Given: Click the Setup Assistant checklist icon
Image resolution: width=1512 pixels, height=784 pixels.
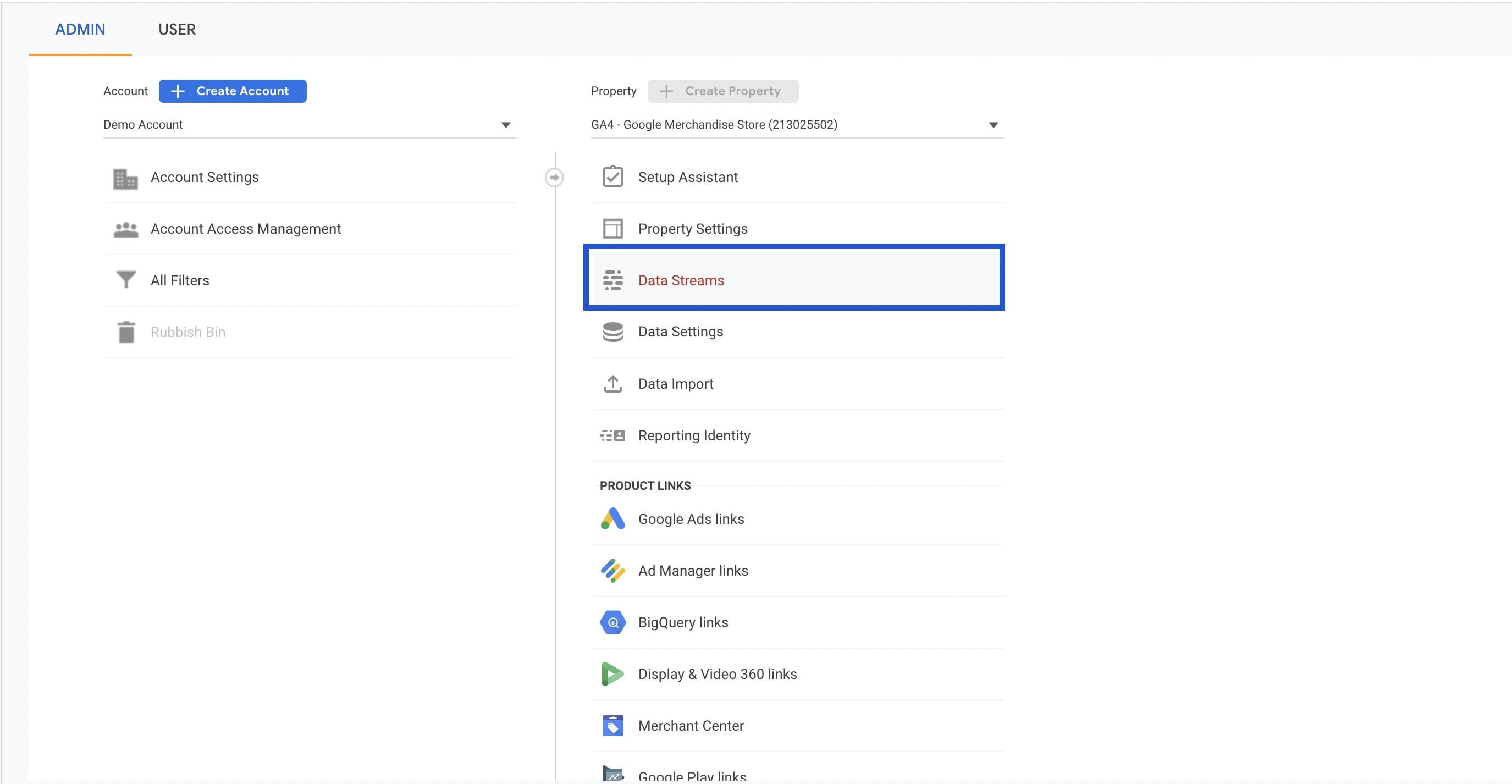Looking at the screenshot, I should (613, 176).
